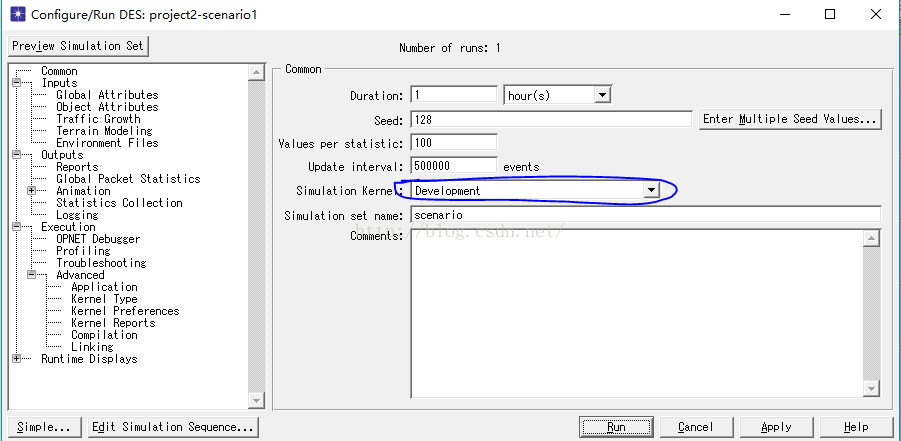Open the Simulation Kernel dropdown
901x441 pixels.
650,190
